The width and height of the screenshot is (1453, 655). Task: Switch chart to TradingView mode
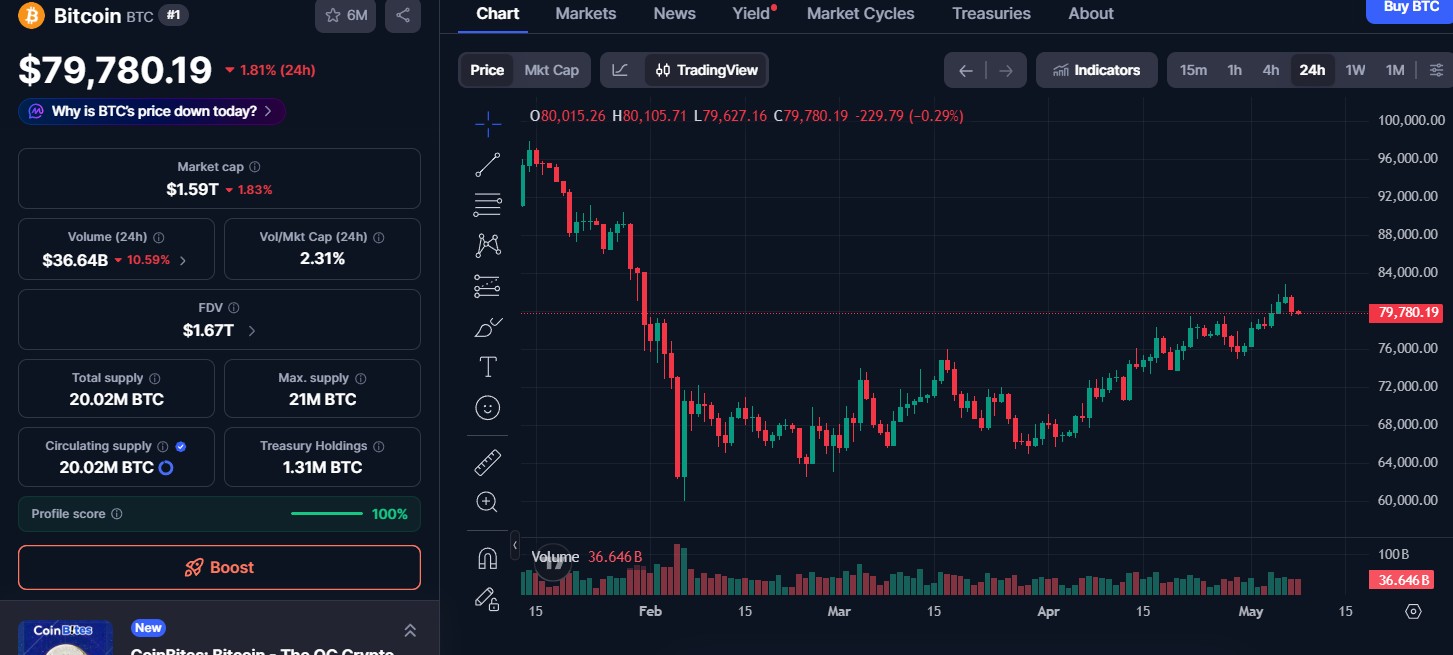pyautogui.click(x=707, y=70)
